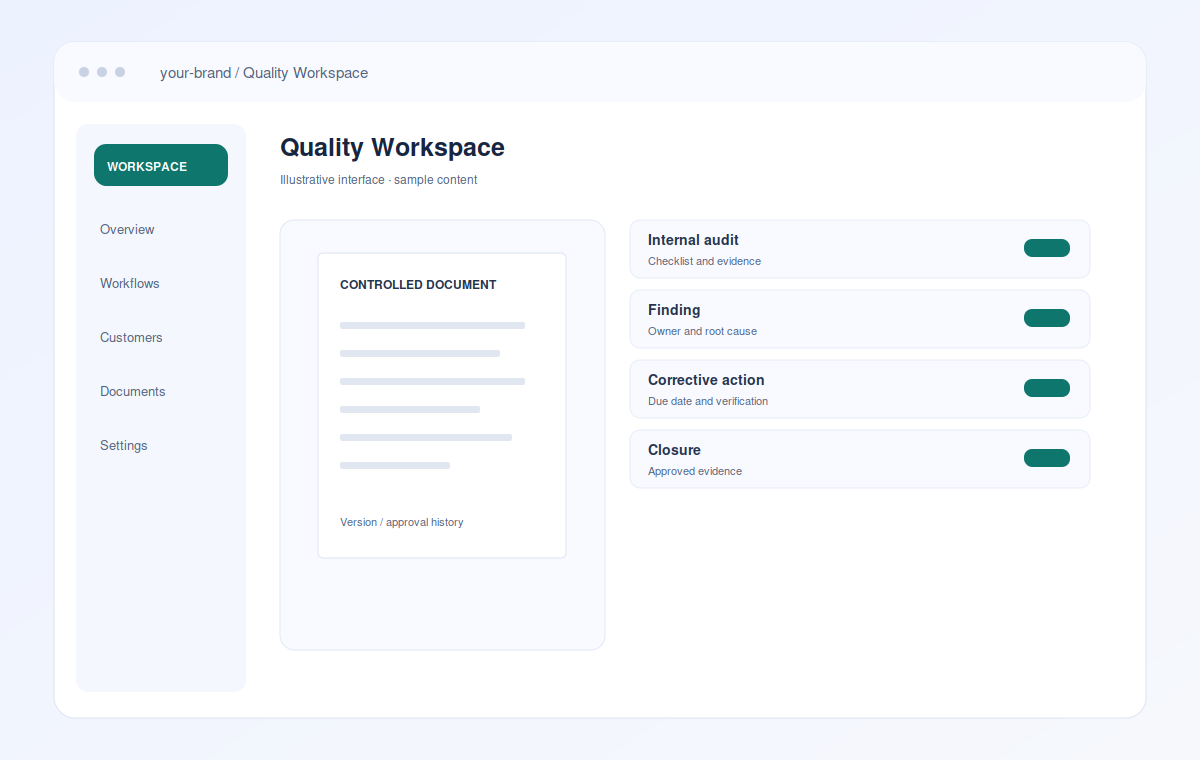Toggle the green pill on Internal audit
The width and height of the screenshot is (1200, 760).
(x=1047, y=248)
